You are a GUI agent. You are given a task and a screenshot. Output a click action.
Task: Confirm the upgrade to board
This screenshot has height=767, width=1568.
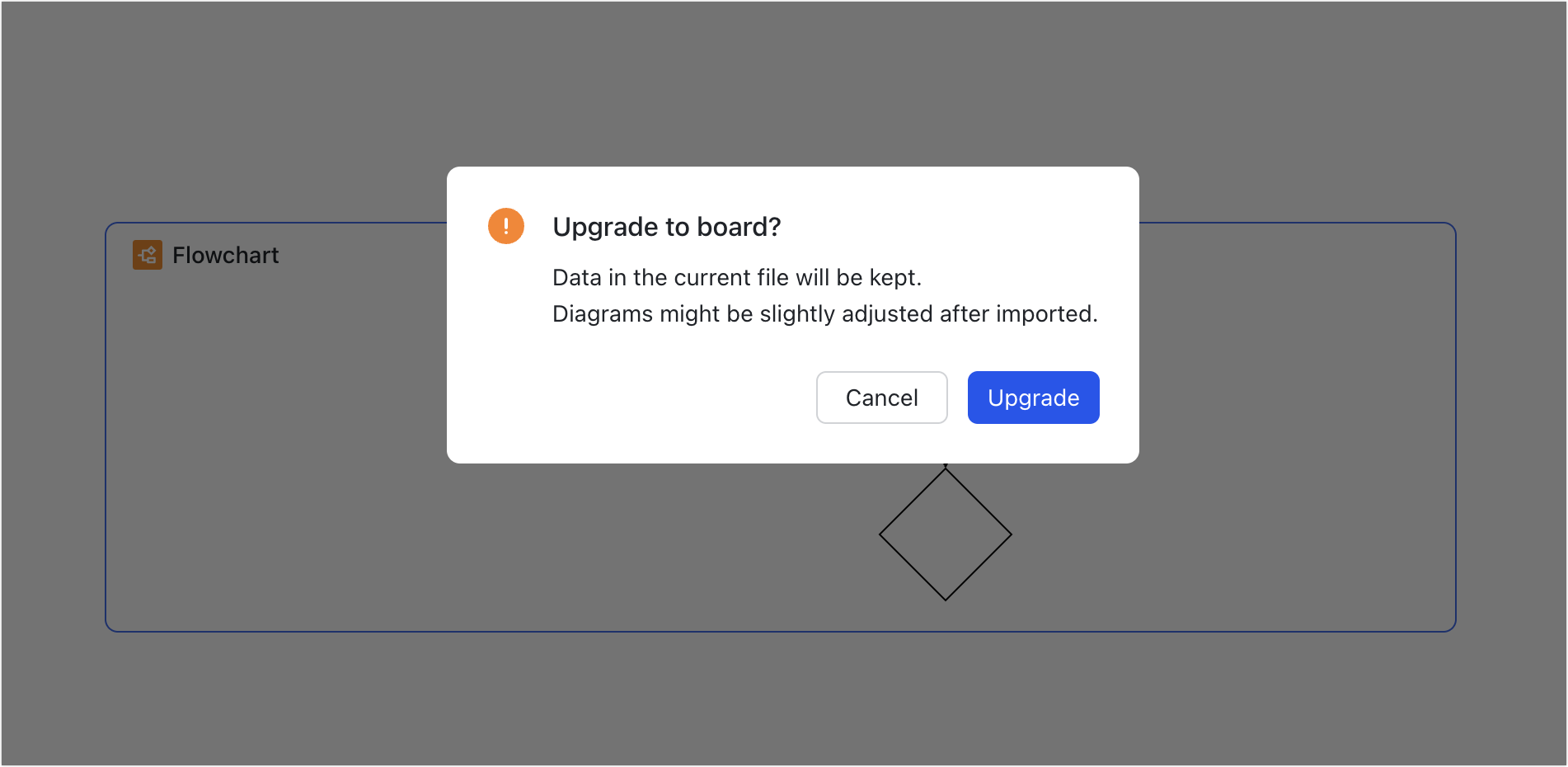[x=1033, y=397]
